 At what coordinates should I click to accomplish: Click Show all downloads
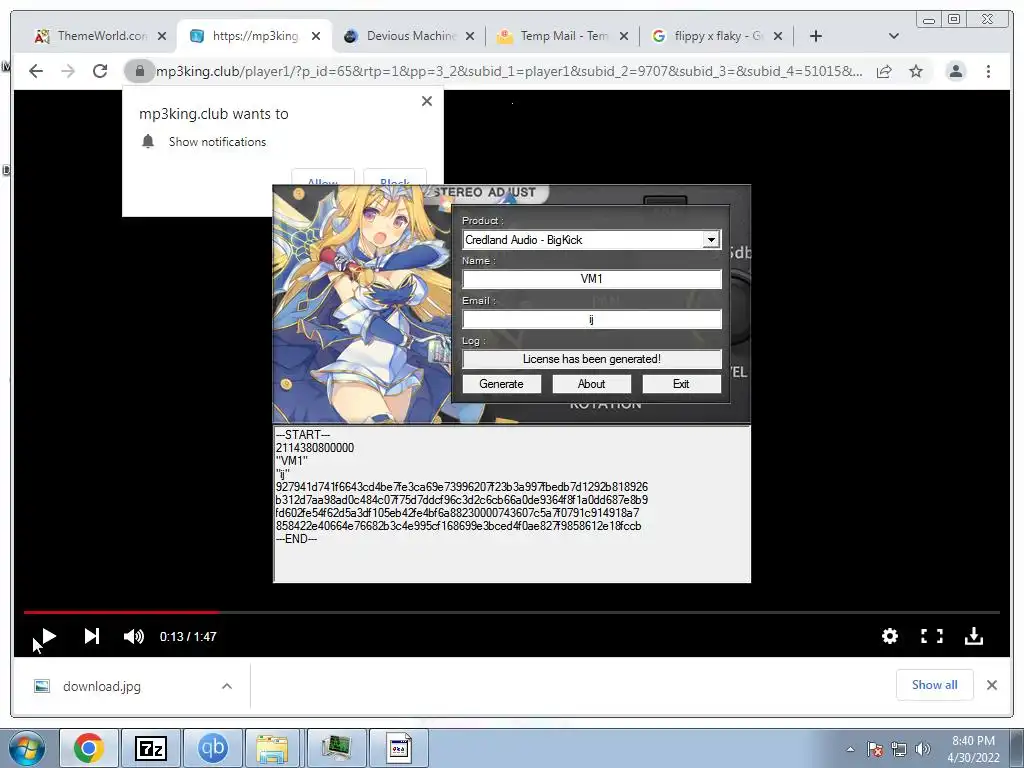click(x=935, y=685)
